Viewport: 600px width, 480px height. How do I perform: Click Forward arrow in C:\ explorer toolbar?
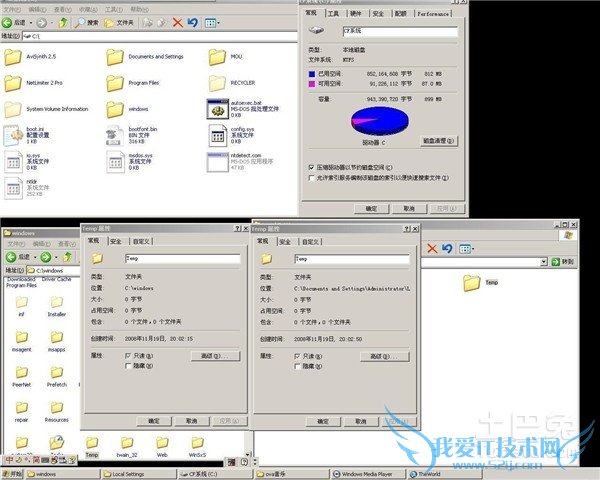pos(41,23)
